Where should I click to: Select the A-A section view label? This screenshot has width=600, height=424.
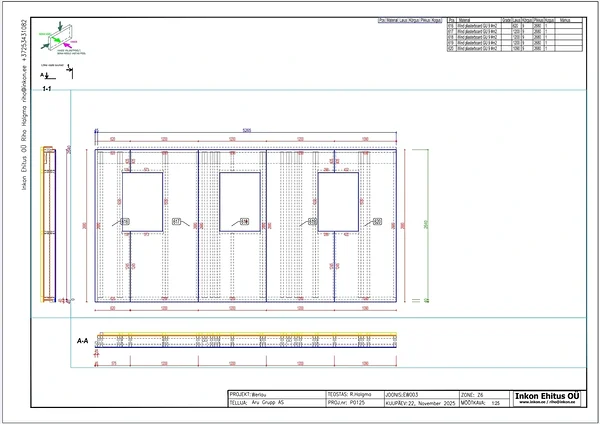pos(83,341)
